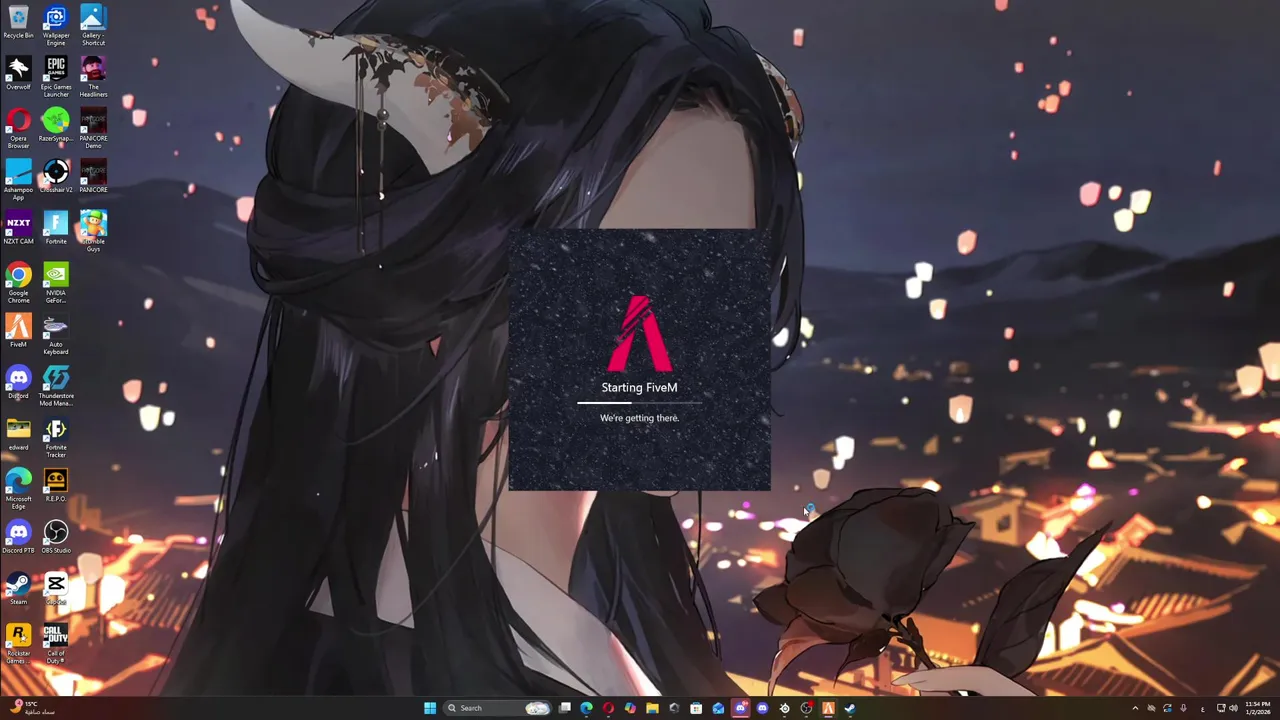1280x720 pixels.
Task: Launch OBS Studio from desktop
Action: tap(56, 538)
